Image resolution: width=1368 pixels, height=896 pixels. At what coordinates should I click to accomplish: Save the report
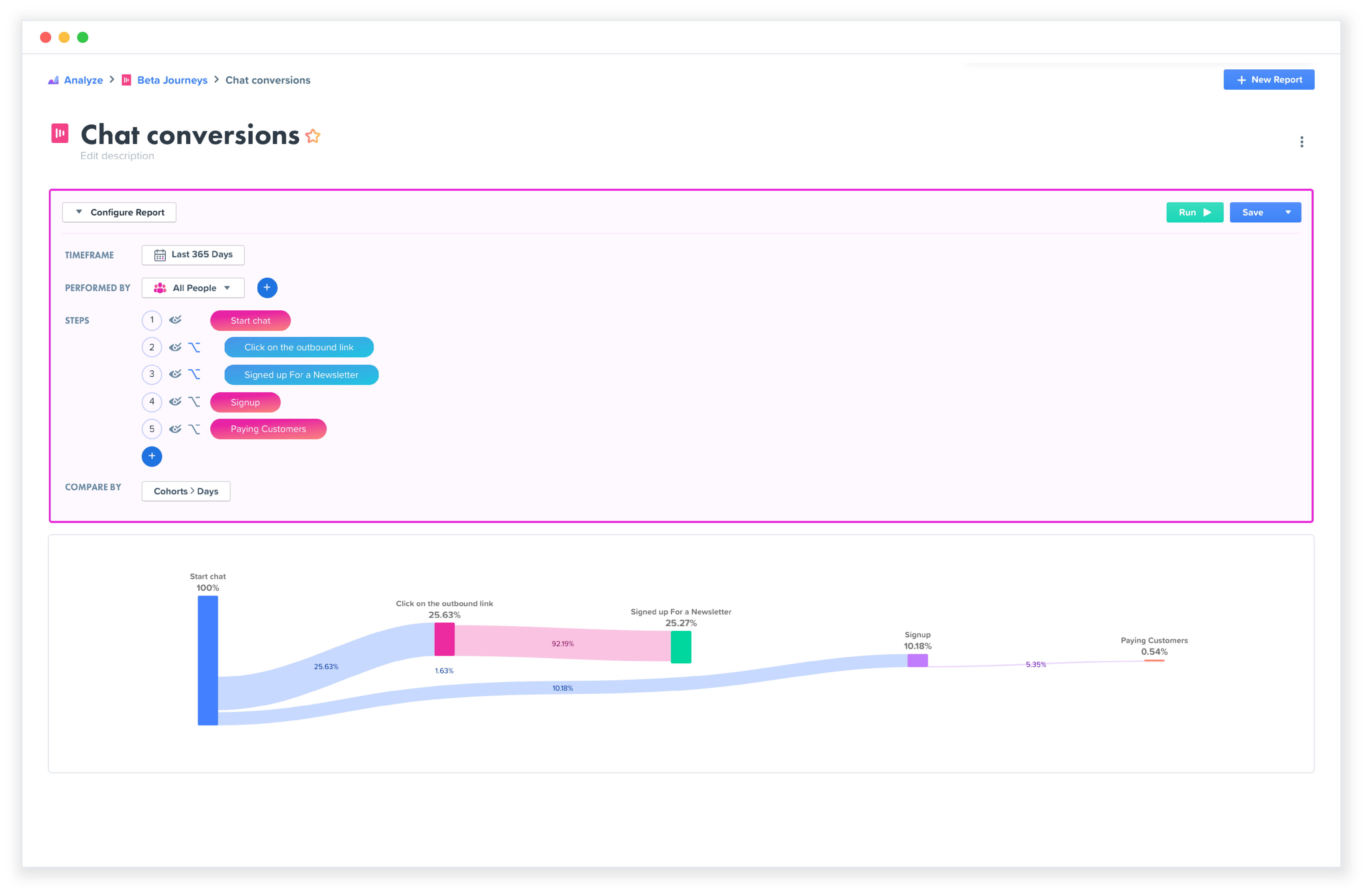[x=1253, y=213]
